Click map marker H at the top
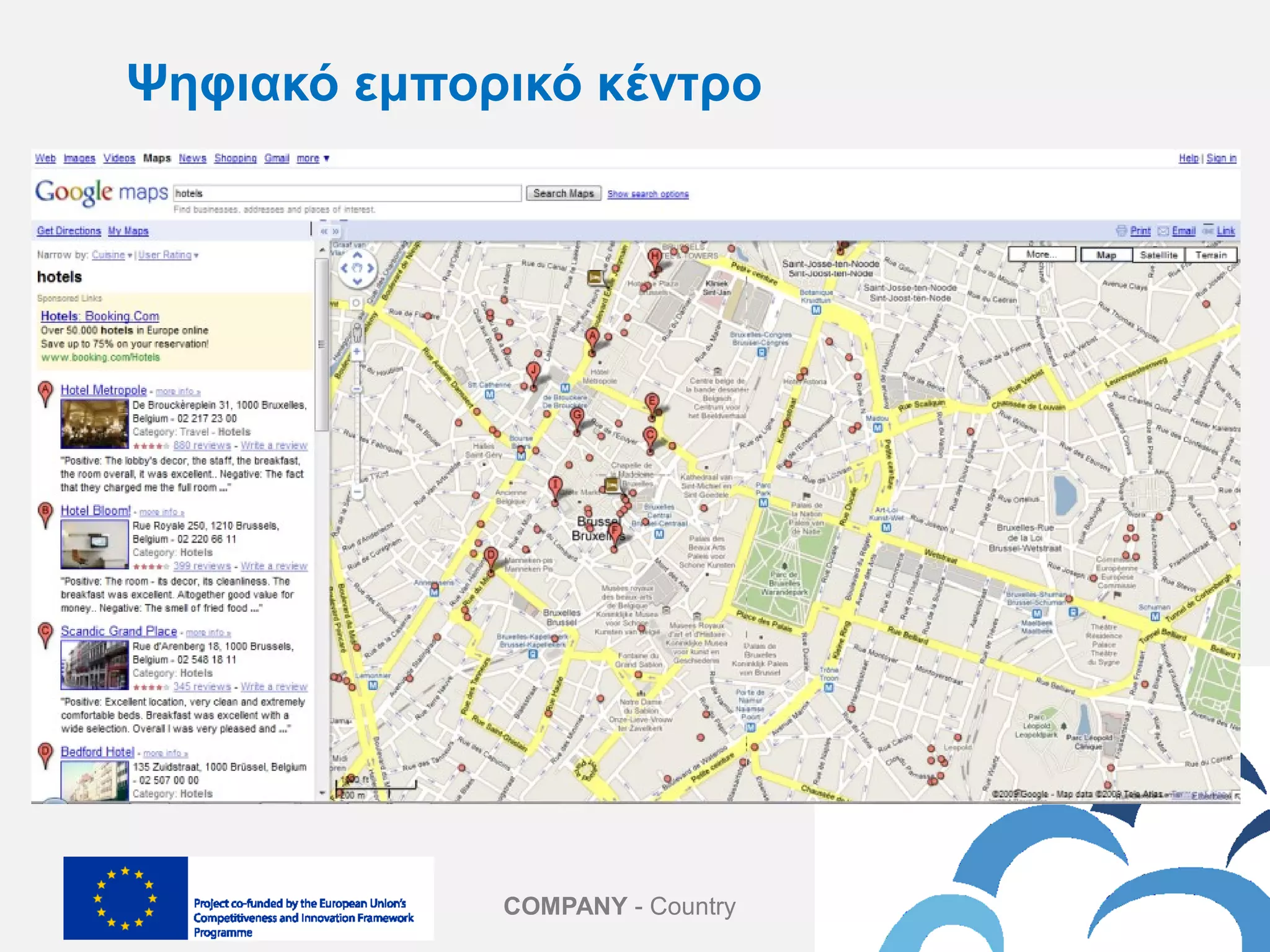 point(655,259)
